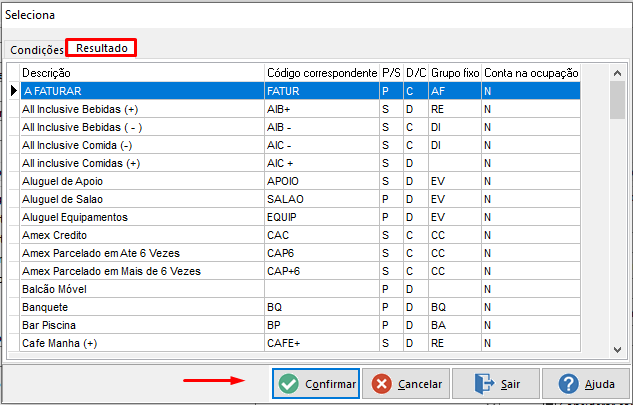633x405 pixels.
Task: Click the green checkmark Confirmar icon
Action: tap(289, 384)
